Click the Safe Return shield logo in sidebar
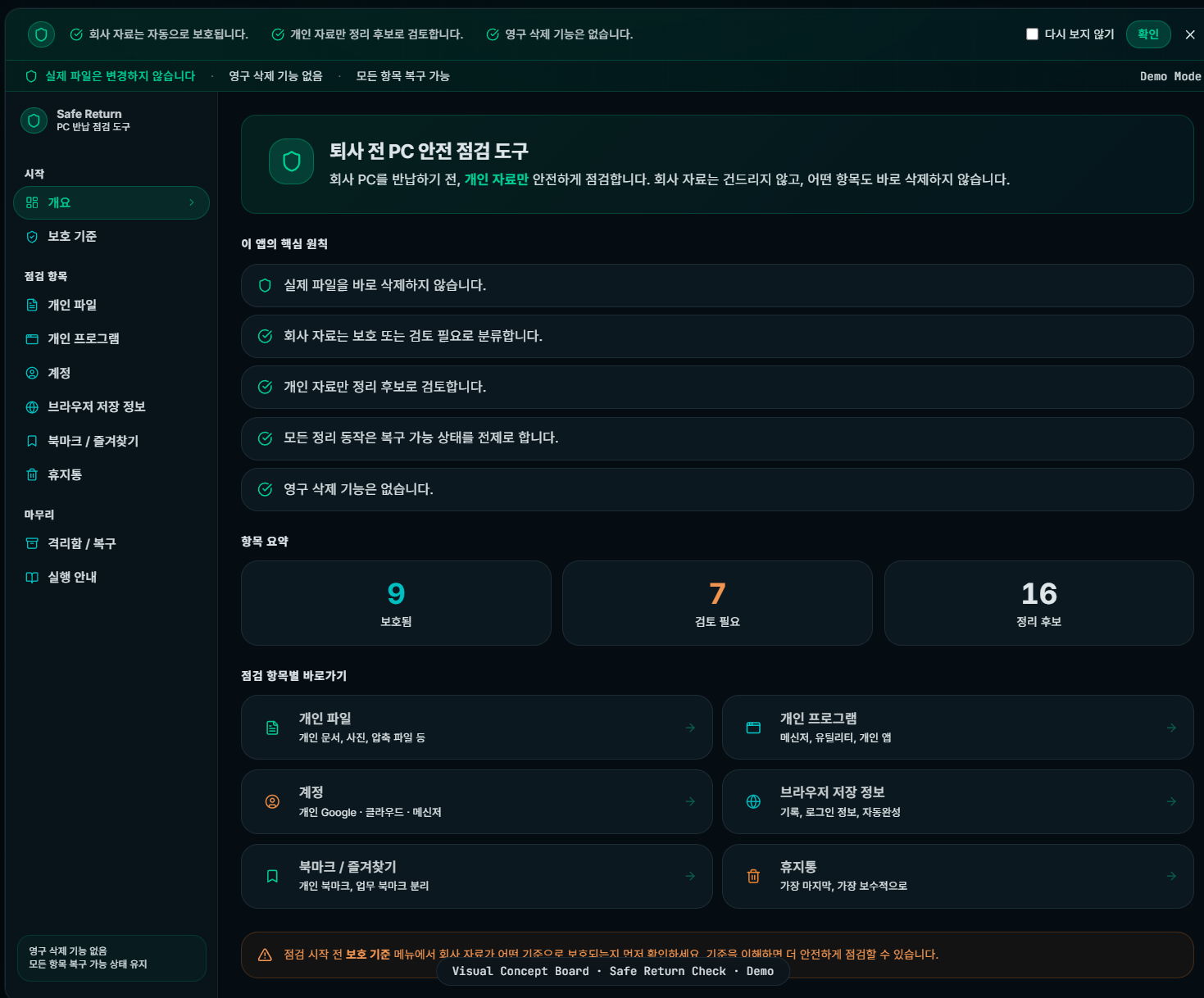 34,120
